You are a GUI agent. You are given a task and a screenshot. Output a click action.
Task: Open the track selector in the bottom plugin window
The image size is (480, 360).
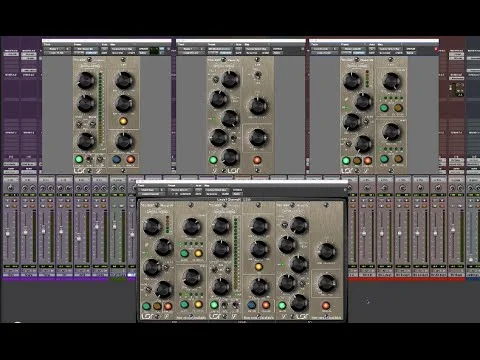(149, 190)
